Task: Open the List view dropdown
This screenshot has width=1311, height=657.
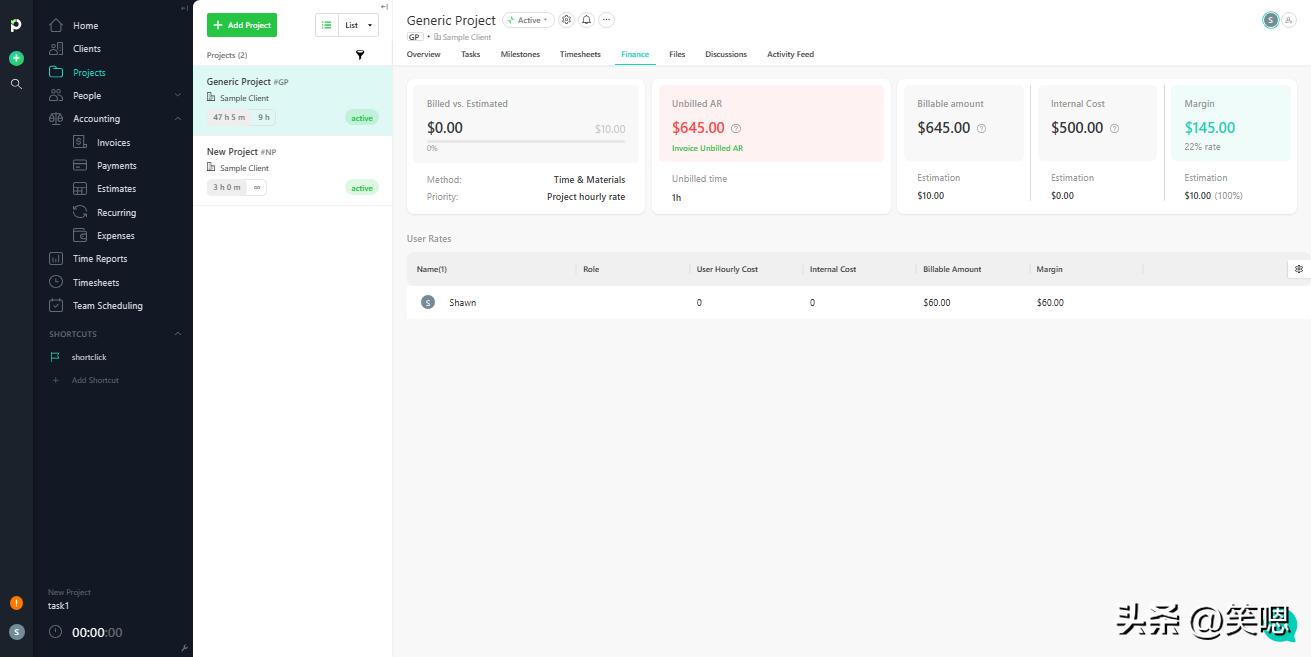Action: (359, 25)
